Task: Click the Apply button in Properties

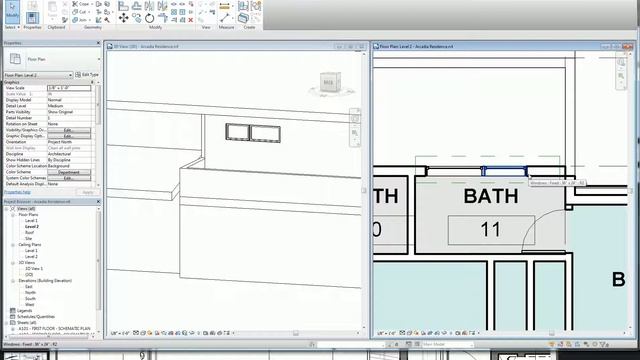Action: coord(88,192)
